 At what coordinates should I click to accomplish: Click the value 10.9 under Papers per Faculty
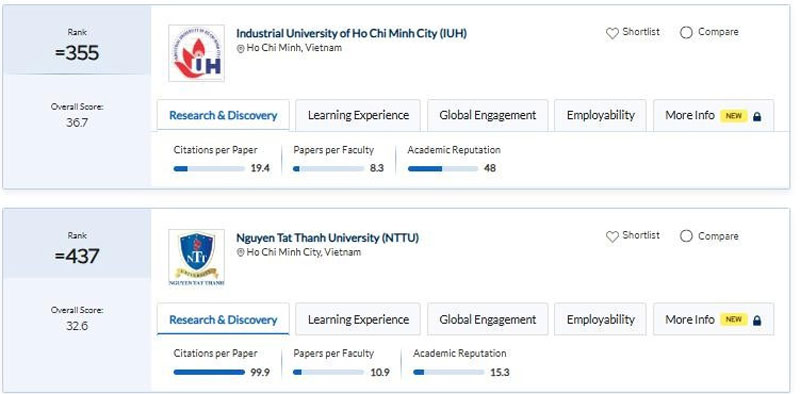380,373
